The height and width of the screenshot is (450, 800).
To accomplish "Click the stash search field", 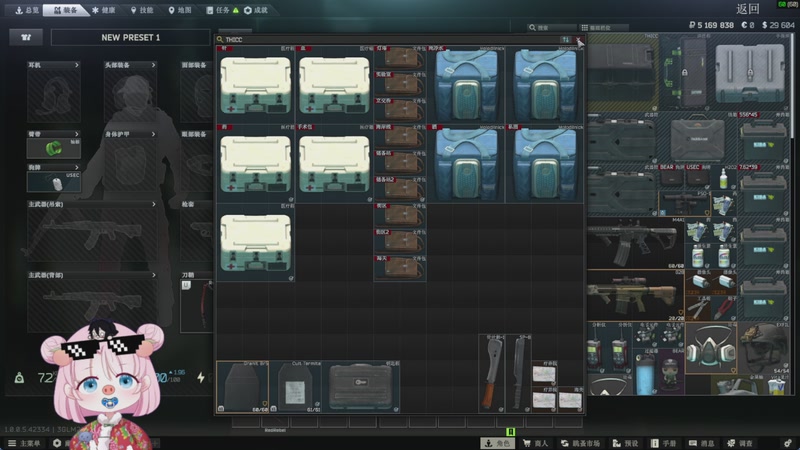I will 552,28.
